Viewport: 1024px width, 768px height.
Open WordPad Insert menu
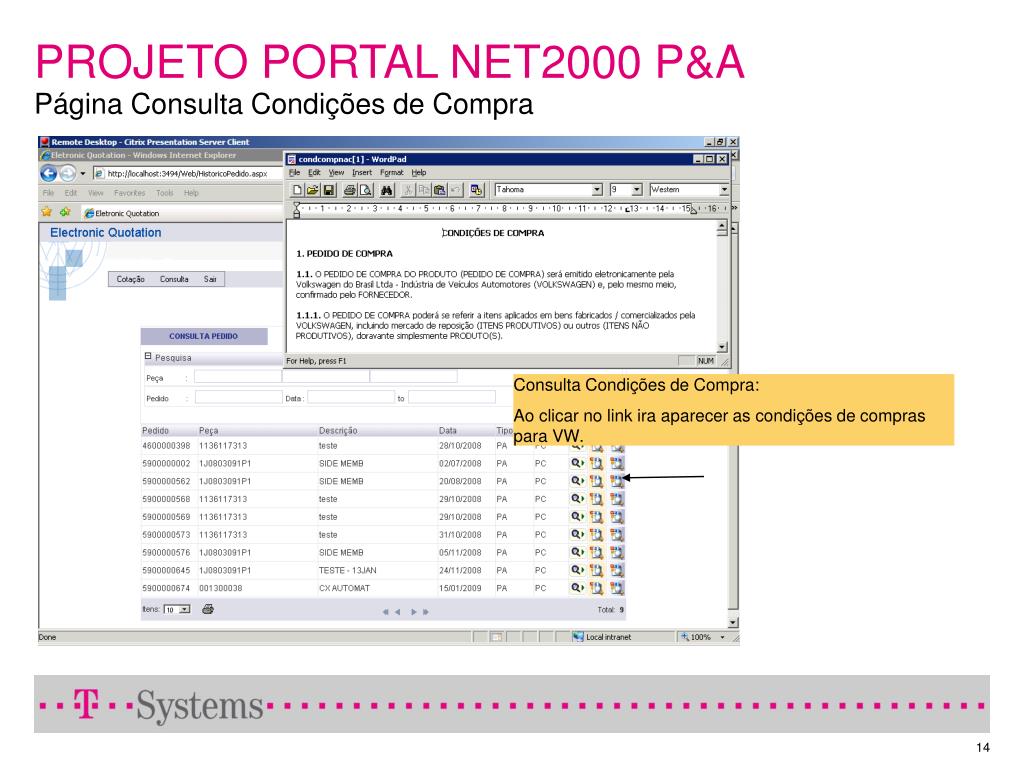coord(361,173)
